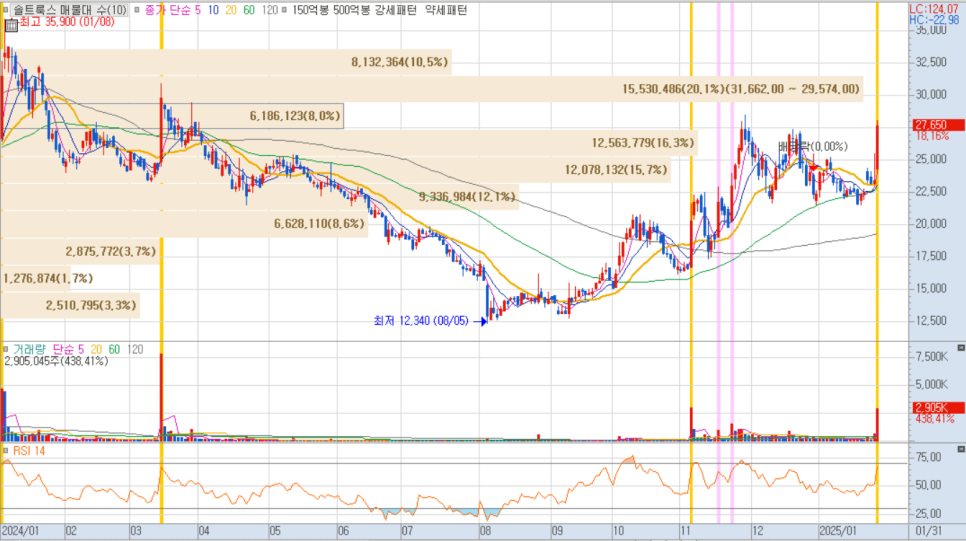Collapse the volume pane using its corner button
966x541 pixels.
[960, 348]
